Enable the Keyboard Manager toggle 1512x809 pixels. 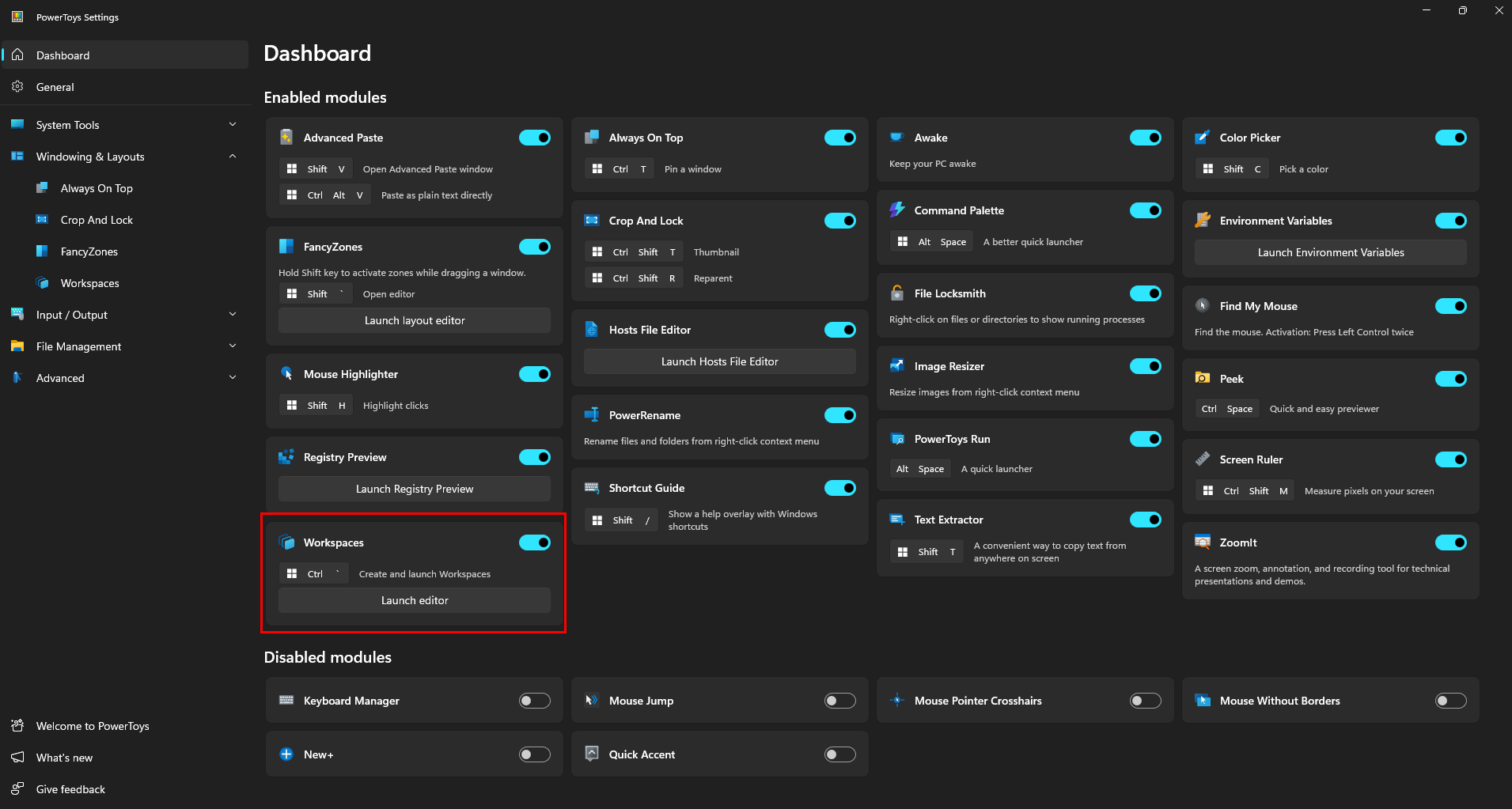[x=535, y=701]
